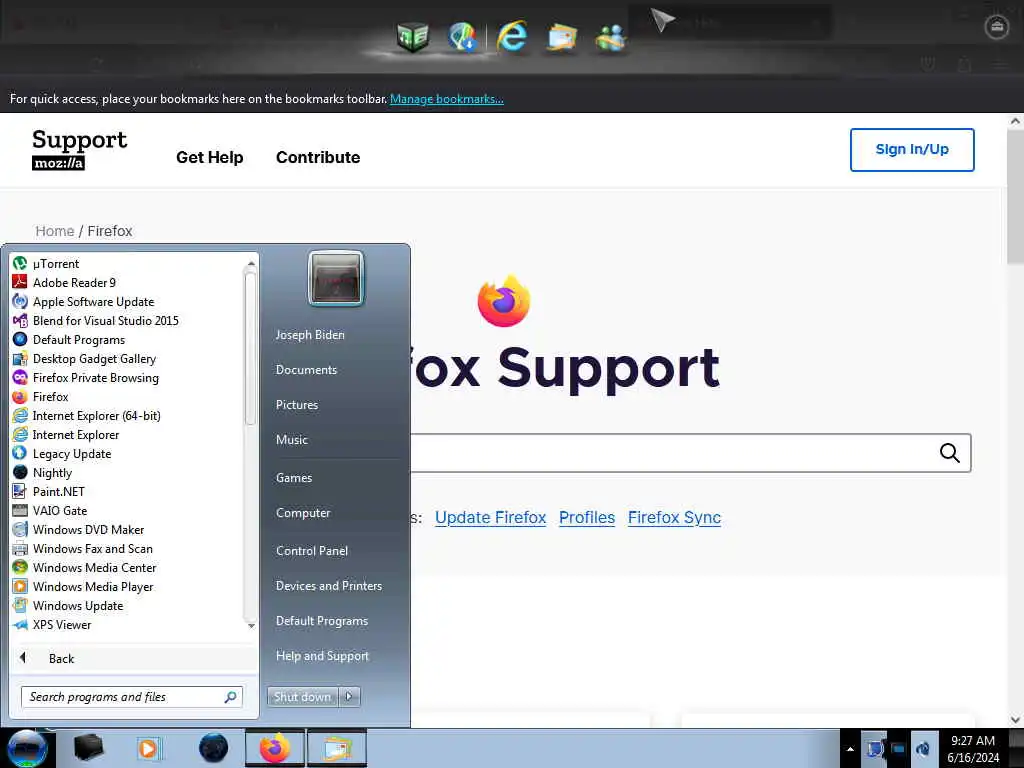Click the Shut down button

[302, 697]
